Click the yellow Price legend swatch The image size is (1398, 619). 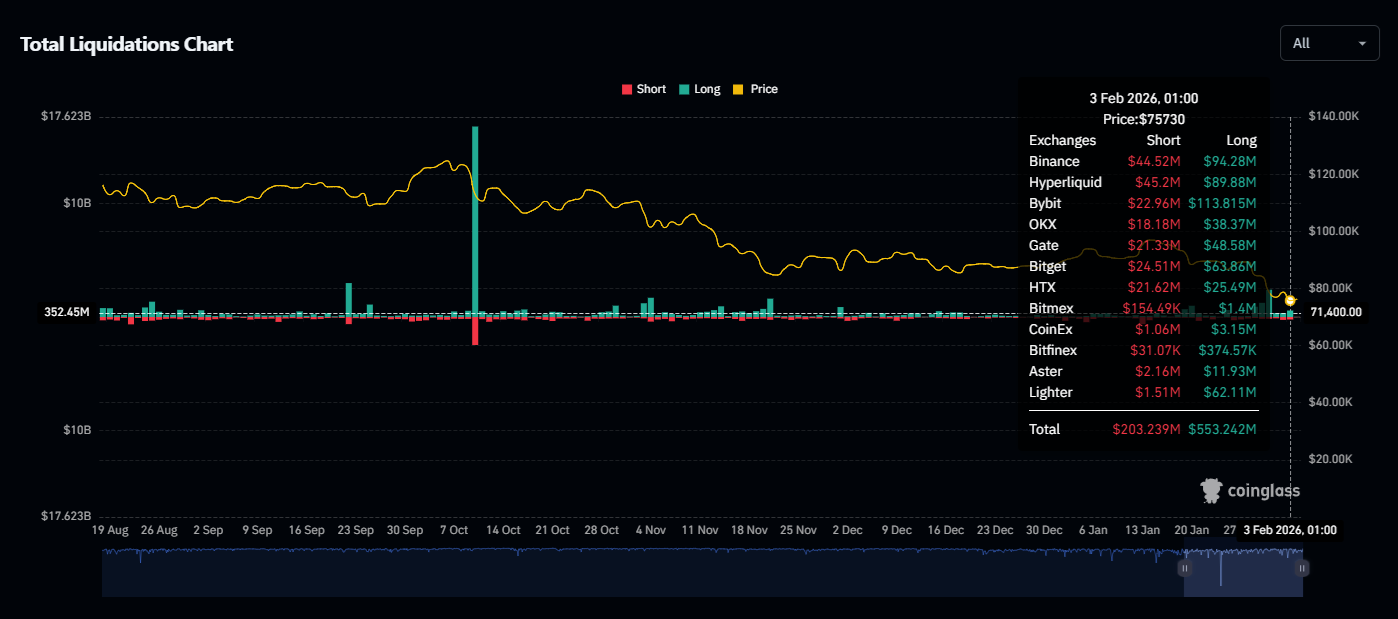[738, 89]
